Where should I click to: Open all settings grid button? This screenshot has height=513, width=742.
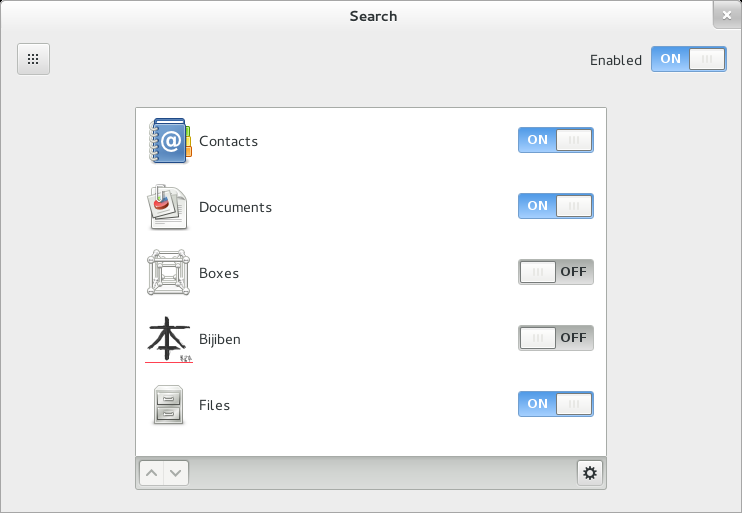pyautogui.click(x=33, y=59)
